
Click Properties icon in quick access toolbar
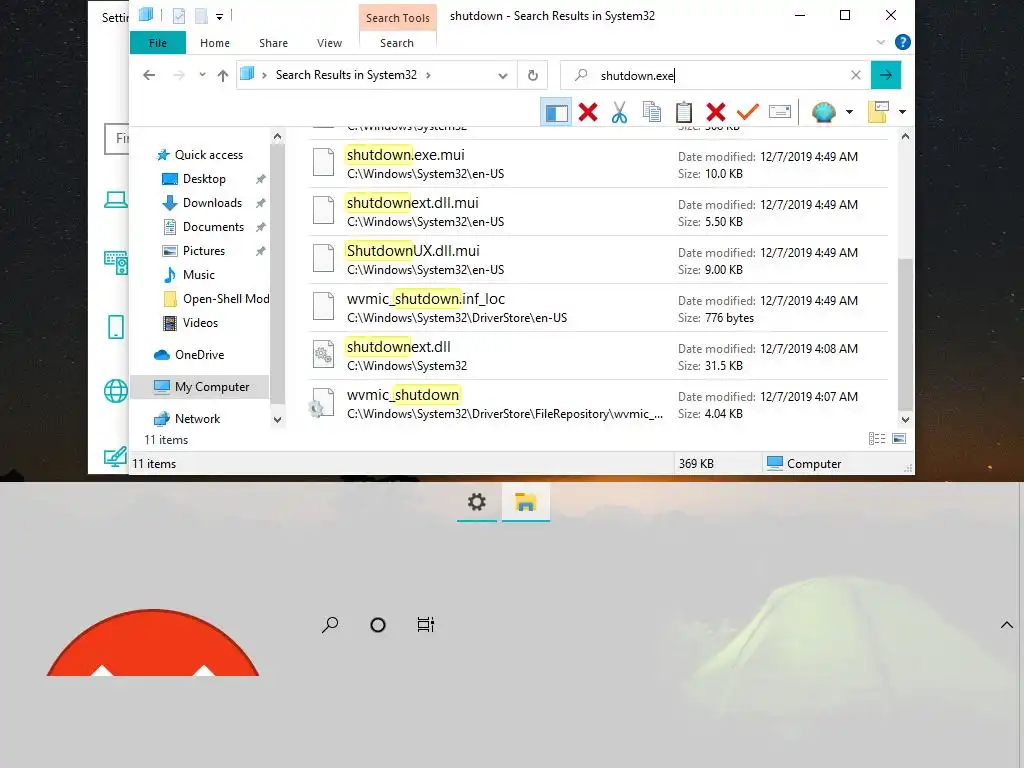coord(179,16)
